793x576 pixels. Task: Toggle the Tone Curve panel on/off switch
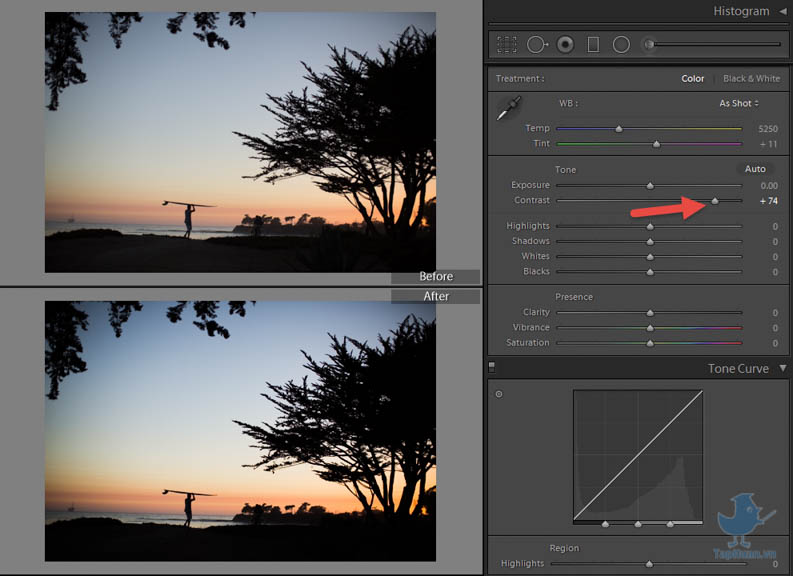(491, 368)
